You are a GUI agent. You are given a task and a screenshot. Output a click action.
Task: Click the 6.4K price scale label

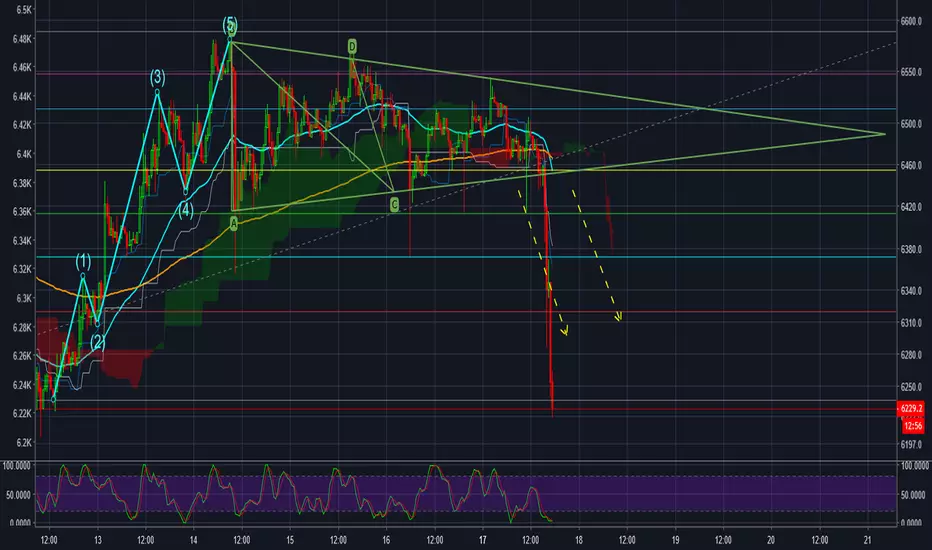coord(24,154)
